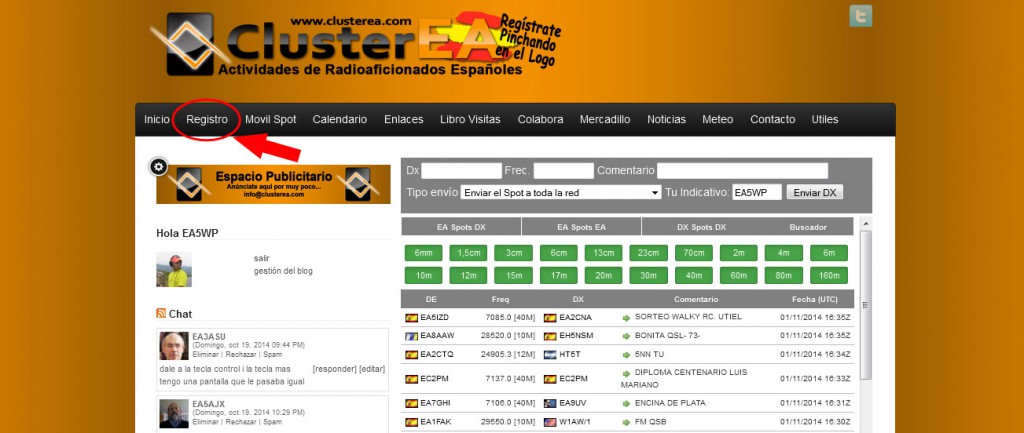Click EA5WP profile photo
Screen dimensions: 1024x433
click(x=174, y=270)
